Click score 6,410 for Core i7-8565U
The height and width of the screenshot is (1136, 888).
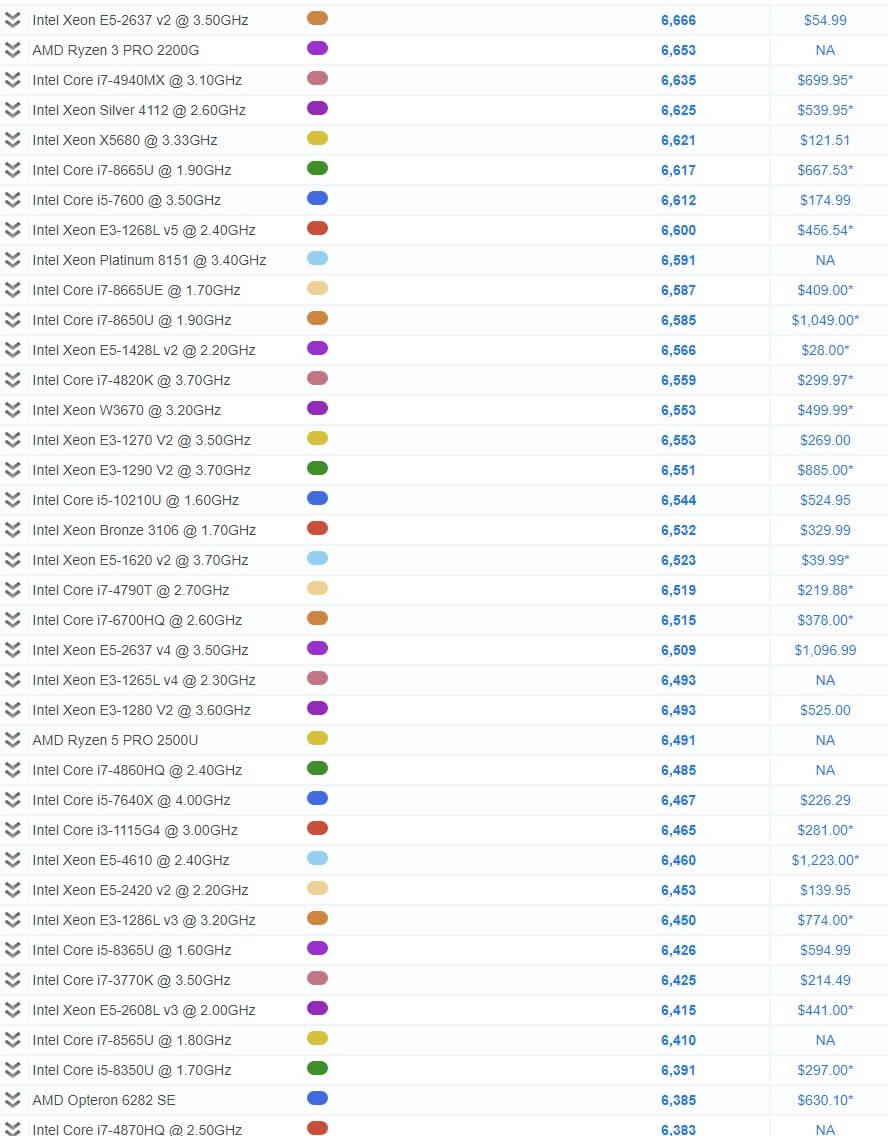coord(678,1040)
